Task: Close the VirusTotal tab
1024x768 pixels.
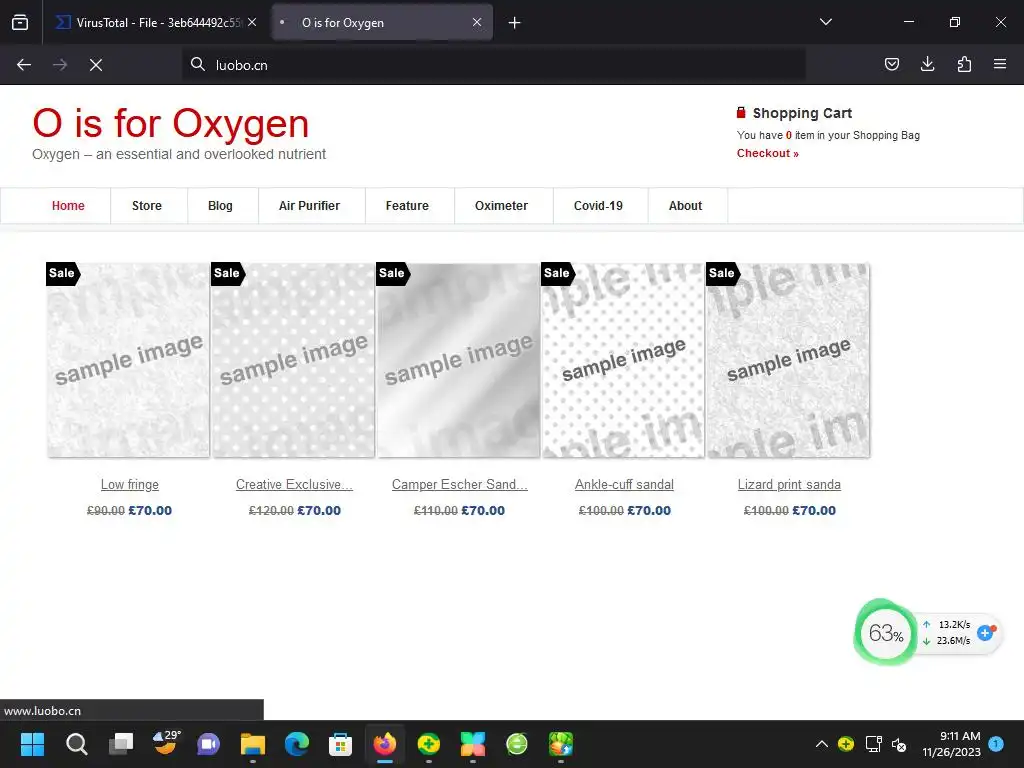Action: 252,22
